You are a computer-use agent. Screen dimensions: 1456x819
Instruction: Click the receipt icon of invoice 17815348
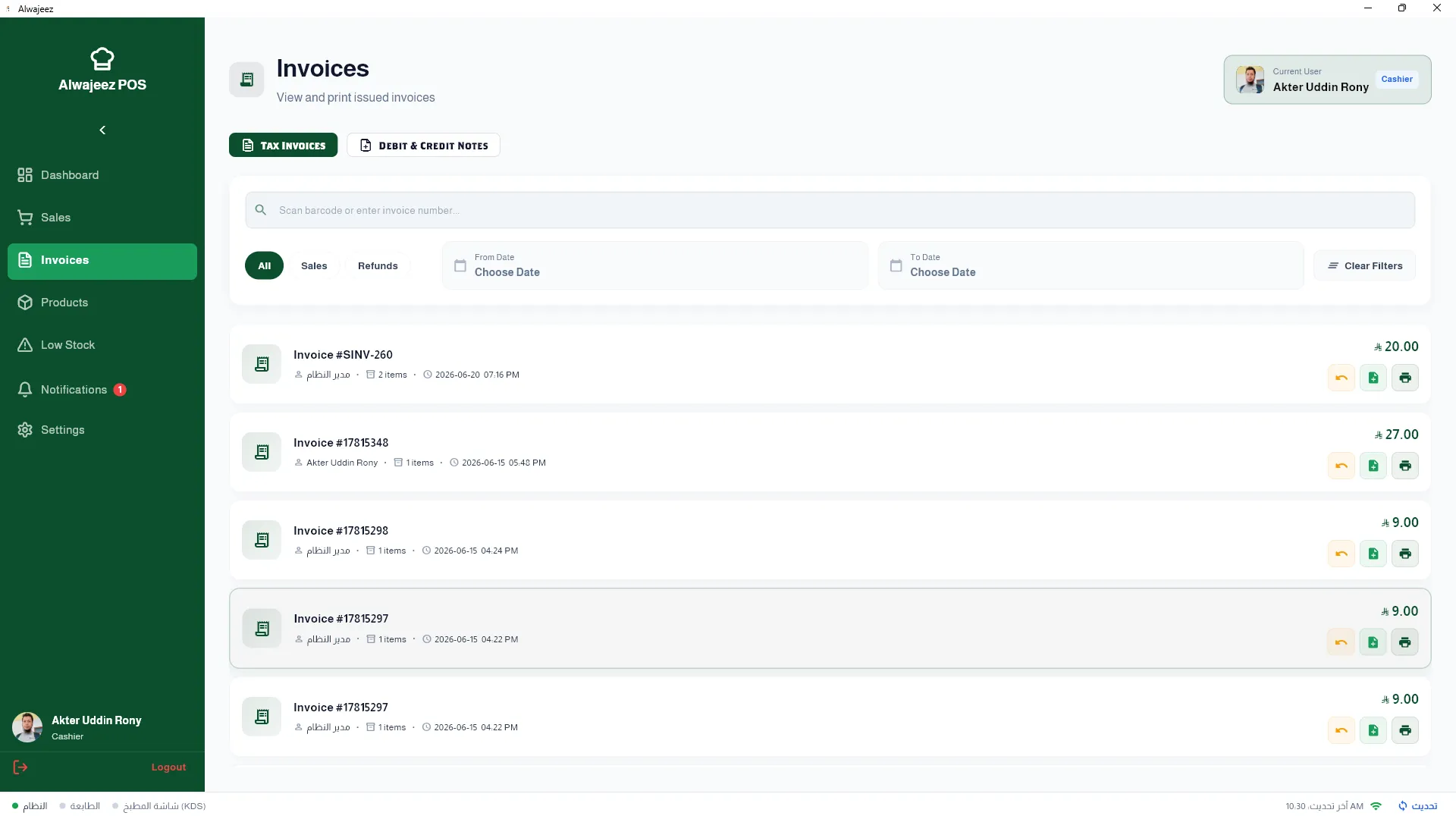click(262, 452)
